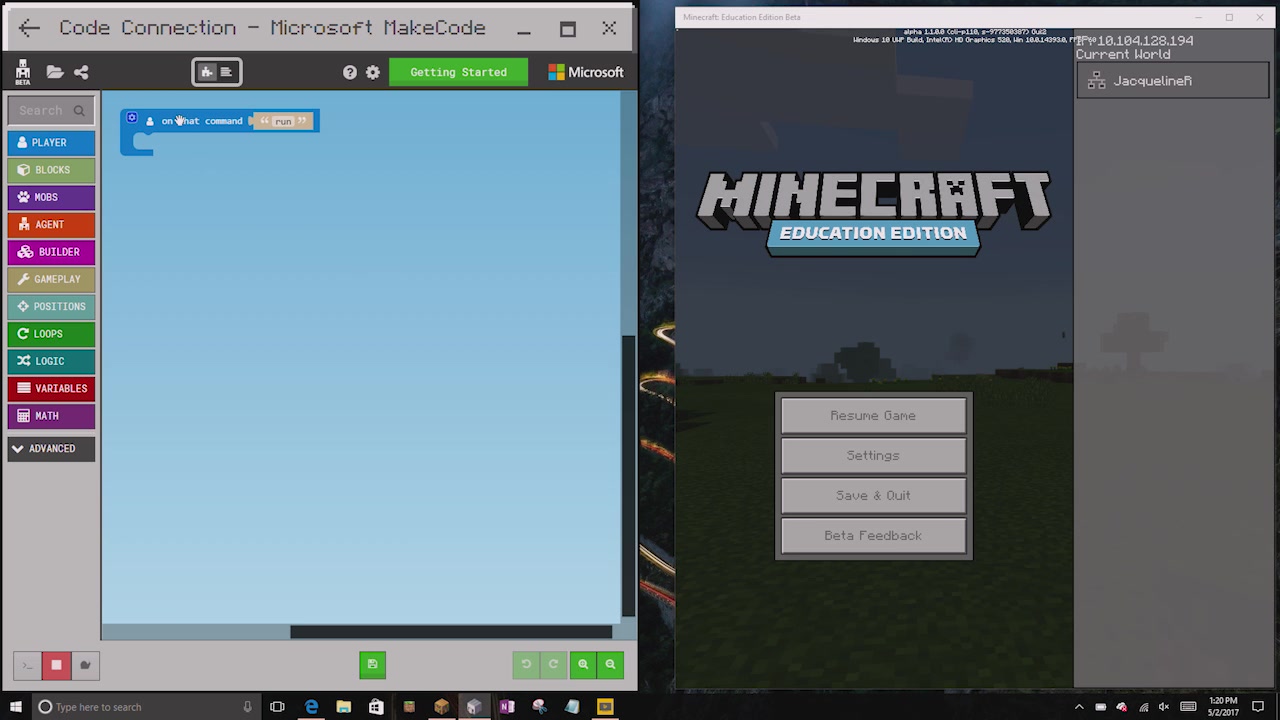Screen dimensions: 1280x720
Task: Click the "run" text field in block
Action: click(283, 121)
